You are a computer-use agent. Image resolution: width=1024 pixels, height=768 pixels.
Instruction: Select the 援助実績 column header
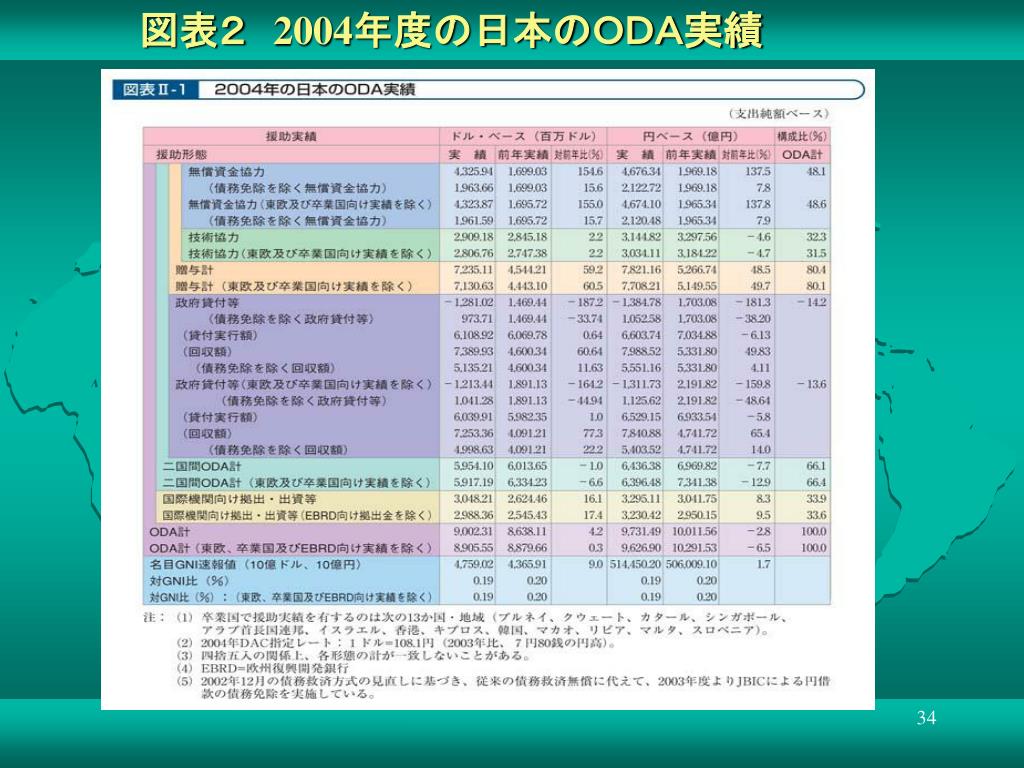291,136
